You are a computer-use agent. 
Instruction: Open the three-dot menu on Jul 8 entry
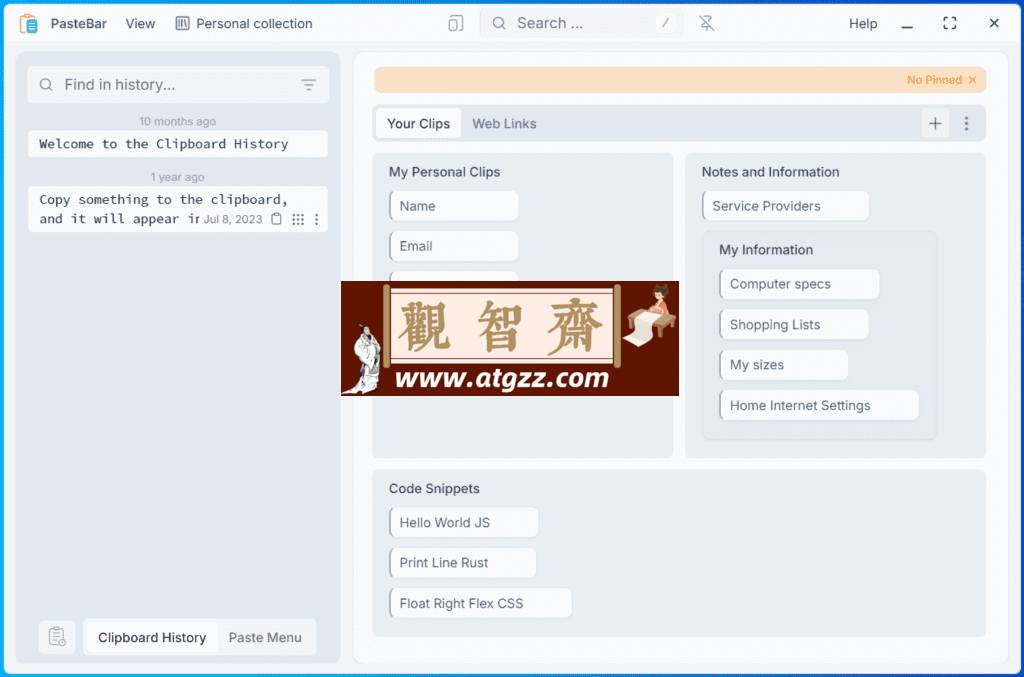coord(317,219)
